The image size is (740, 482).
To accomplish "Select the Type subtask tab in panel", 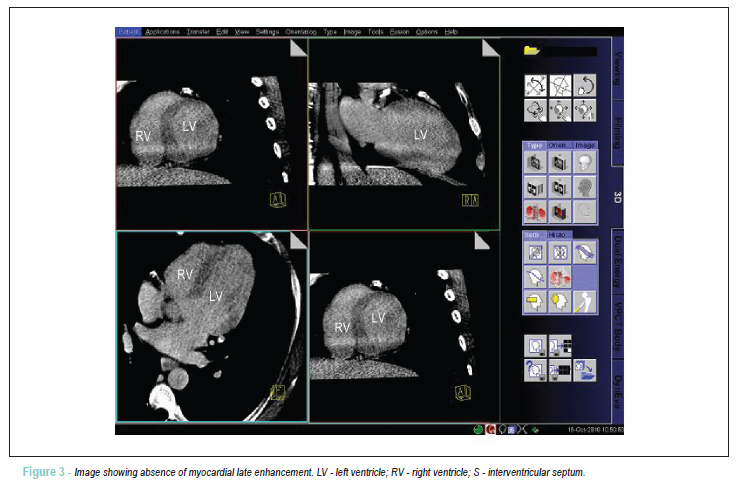I will point(534,145).
